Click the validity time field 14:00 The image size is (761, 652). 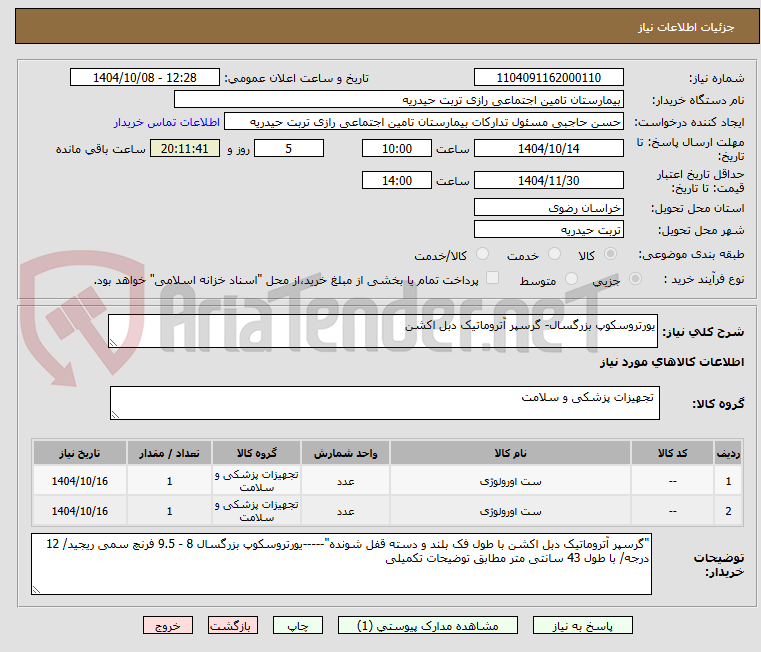[397, 181]
